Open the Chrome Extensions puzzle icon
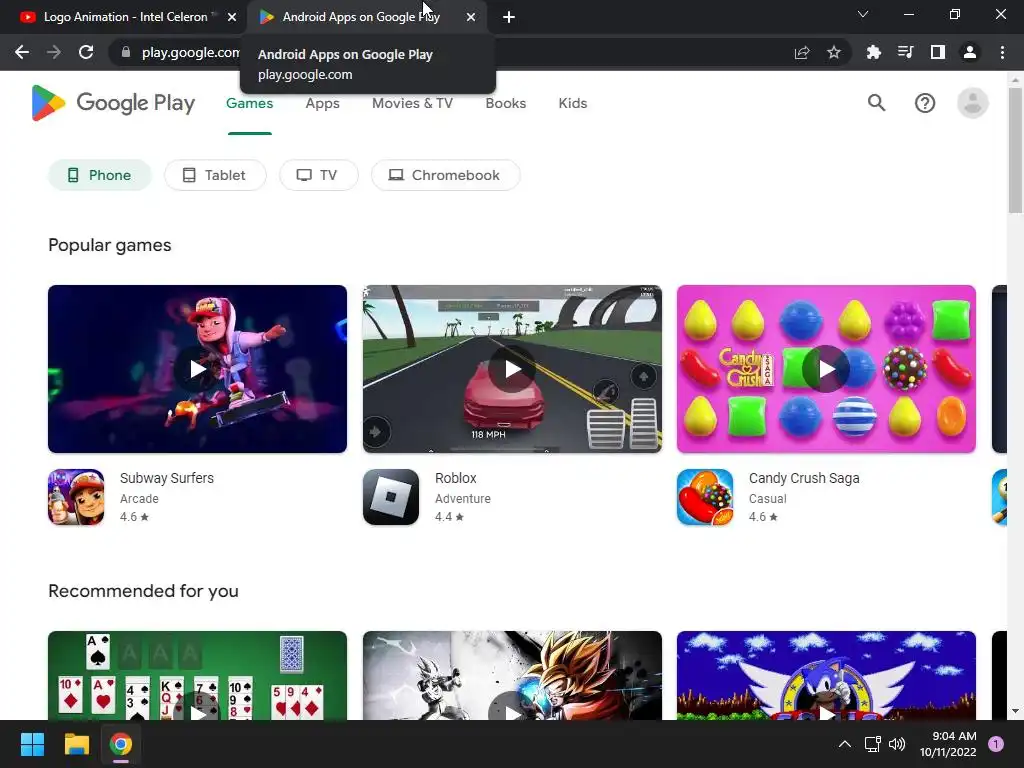 click(873, 52)
